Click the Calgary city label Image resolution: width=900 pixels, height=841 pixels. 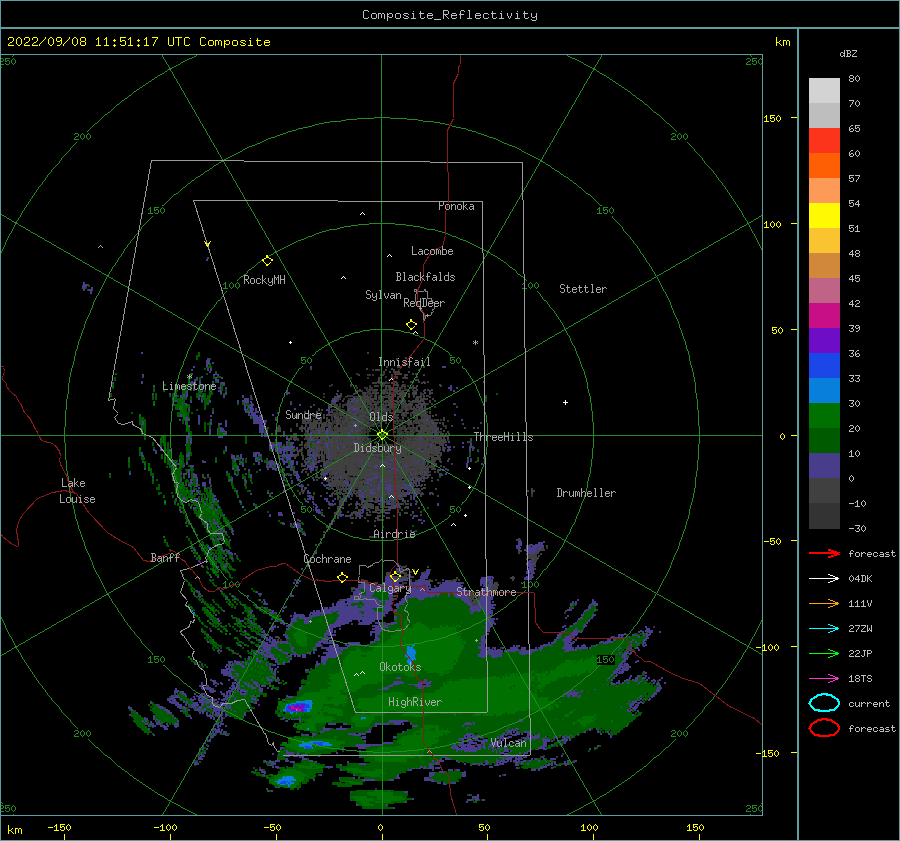point(390,588)
